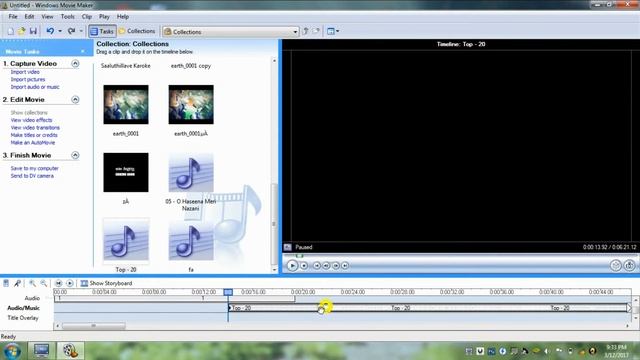Click the Open Project folder icon

pyautogui.click(x=22, y=31)
